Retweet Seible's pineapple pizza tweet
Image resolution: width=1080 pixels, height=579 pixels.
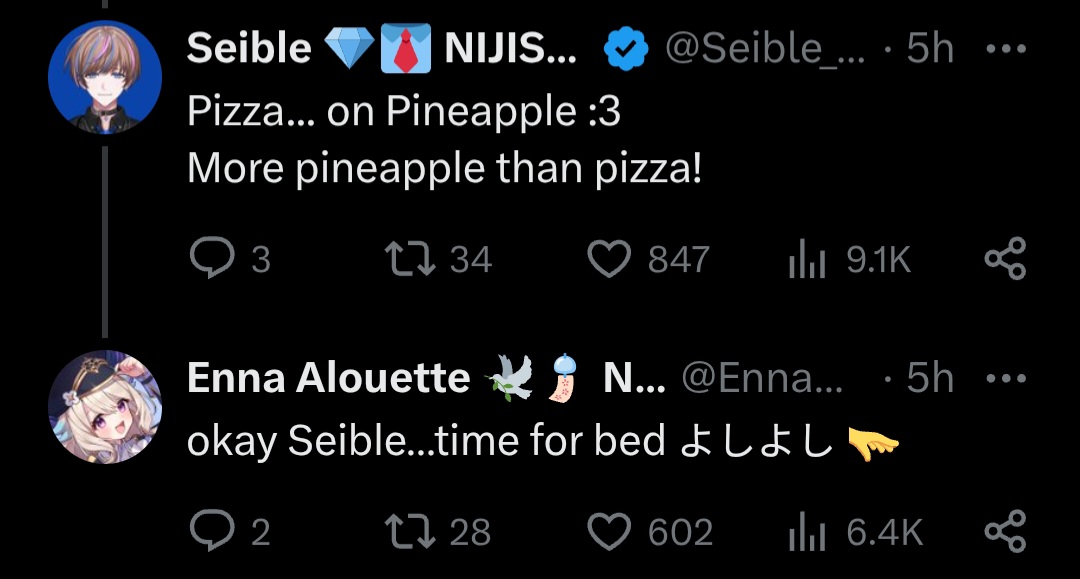tap(409, 260)
